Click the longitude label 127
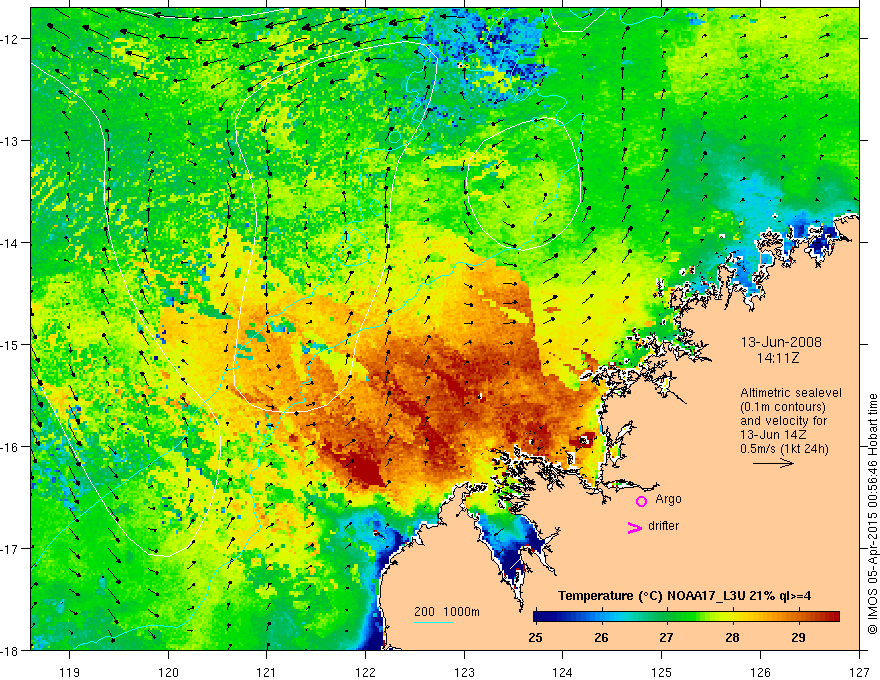 pos(859,672)
